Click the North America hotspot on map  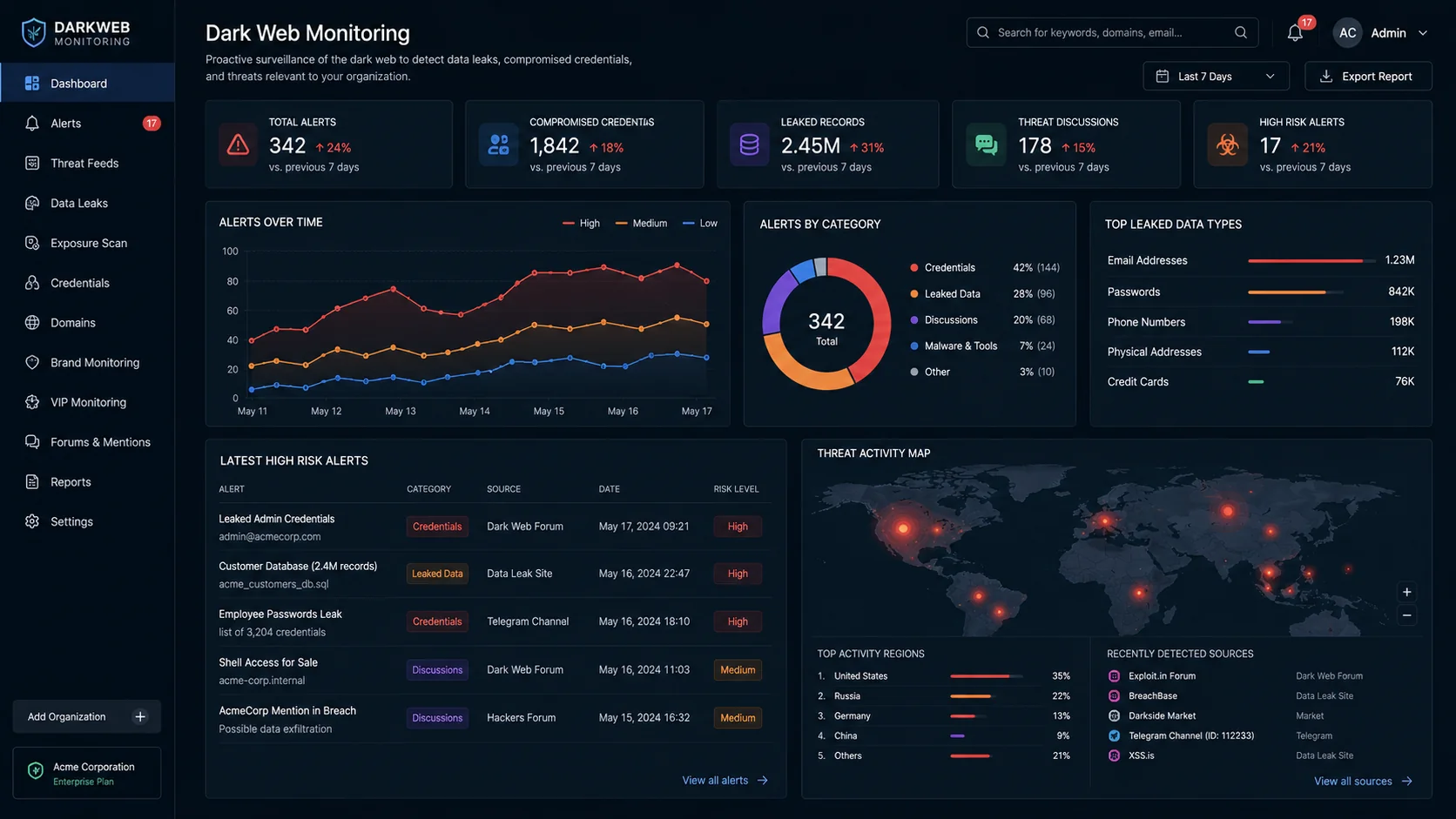tap(903, 528)
